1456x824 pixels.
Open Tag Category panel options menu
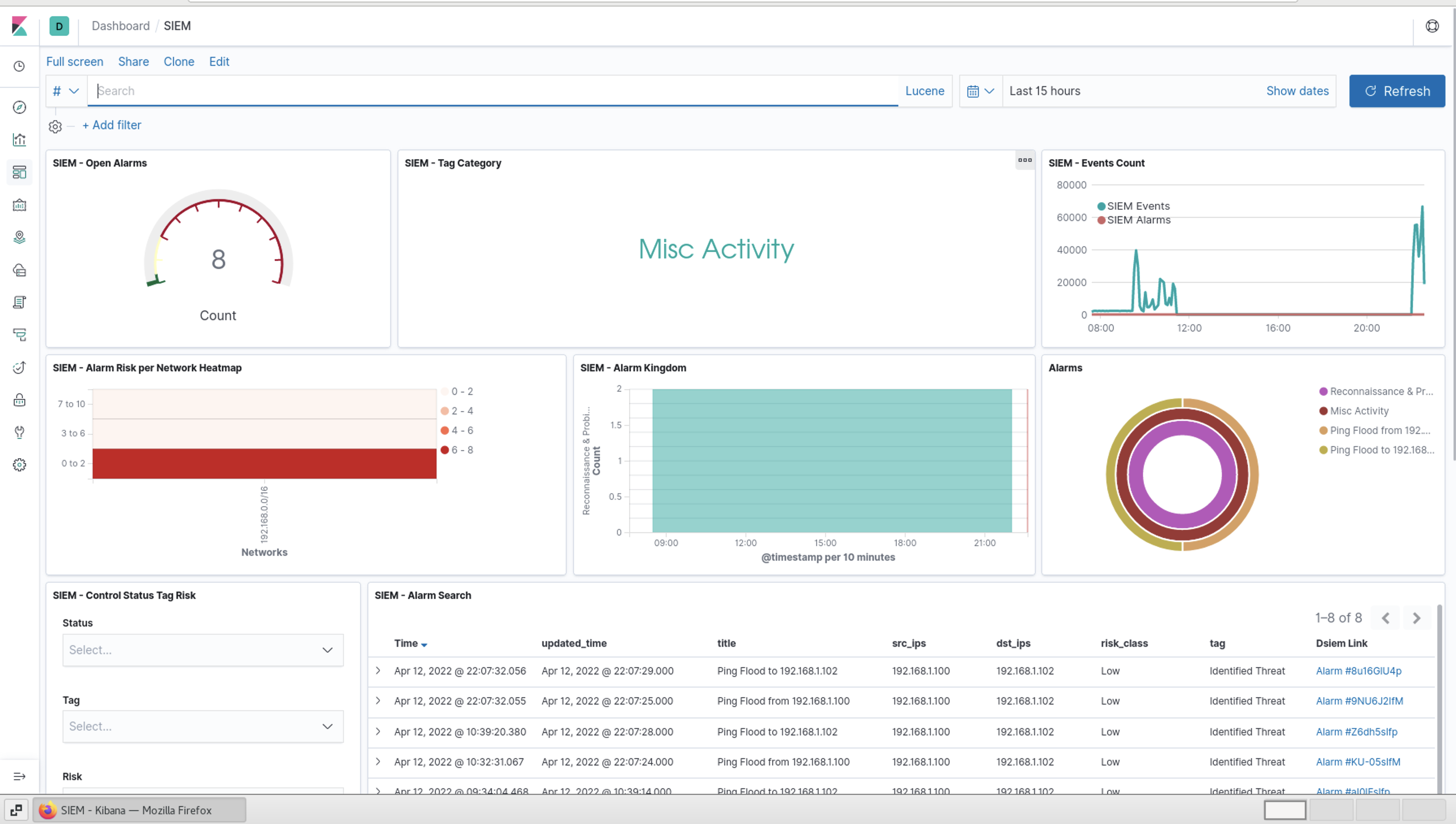pos(1025,160)
